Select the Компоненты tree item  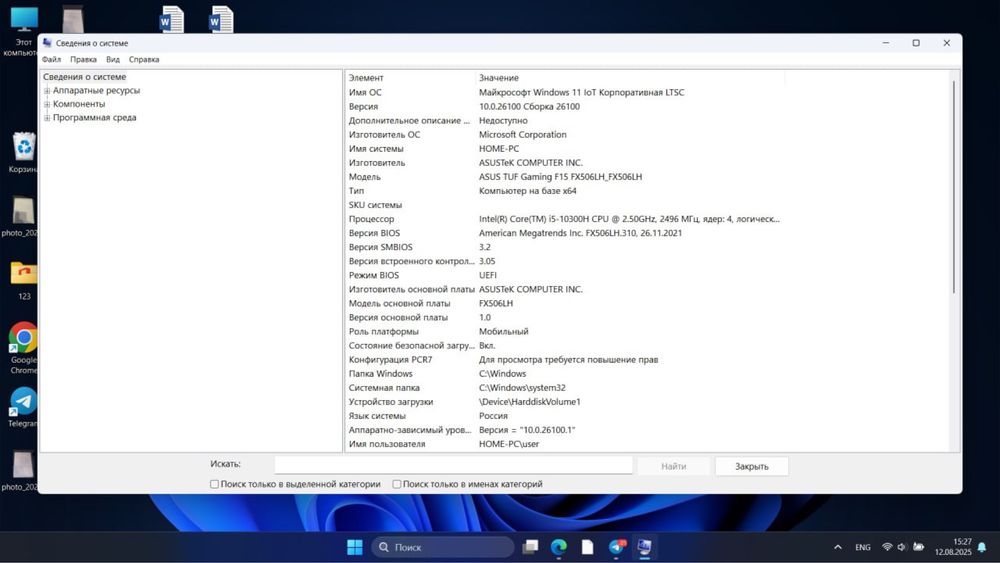point(79,104)
